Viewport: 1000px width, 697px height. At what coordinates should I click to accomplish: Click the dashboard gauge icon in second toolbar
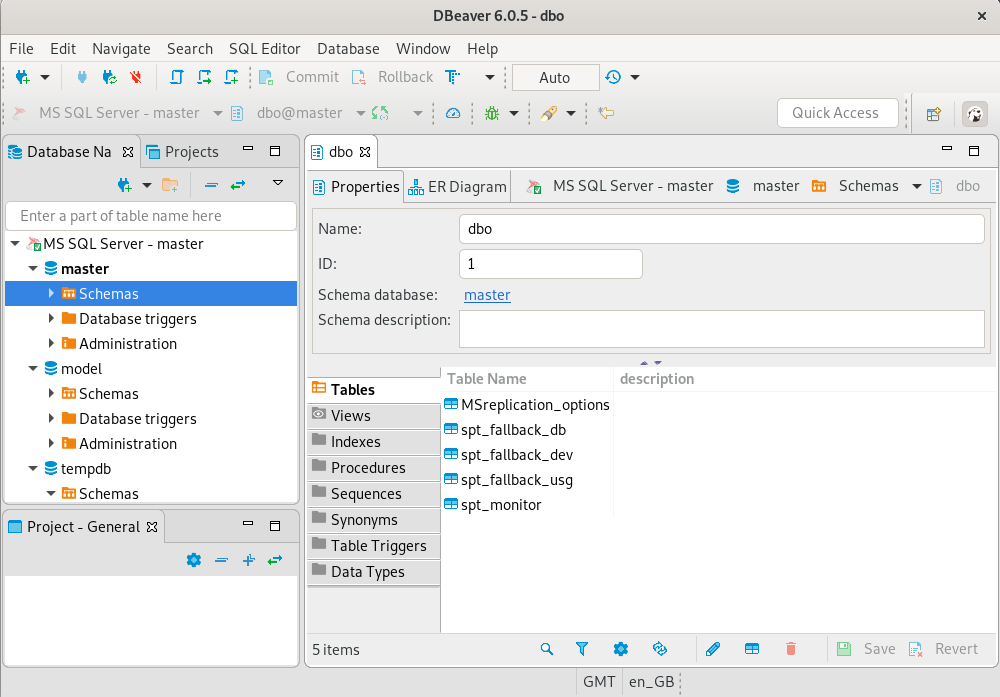point(453,113)
